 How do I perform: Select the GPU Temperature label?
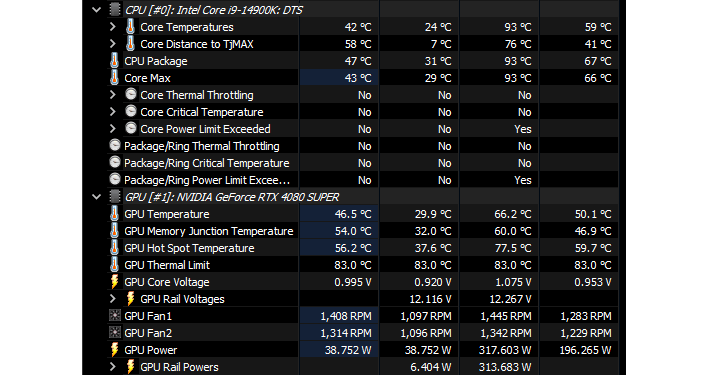pyautogui.click(x=167, y=214)
